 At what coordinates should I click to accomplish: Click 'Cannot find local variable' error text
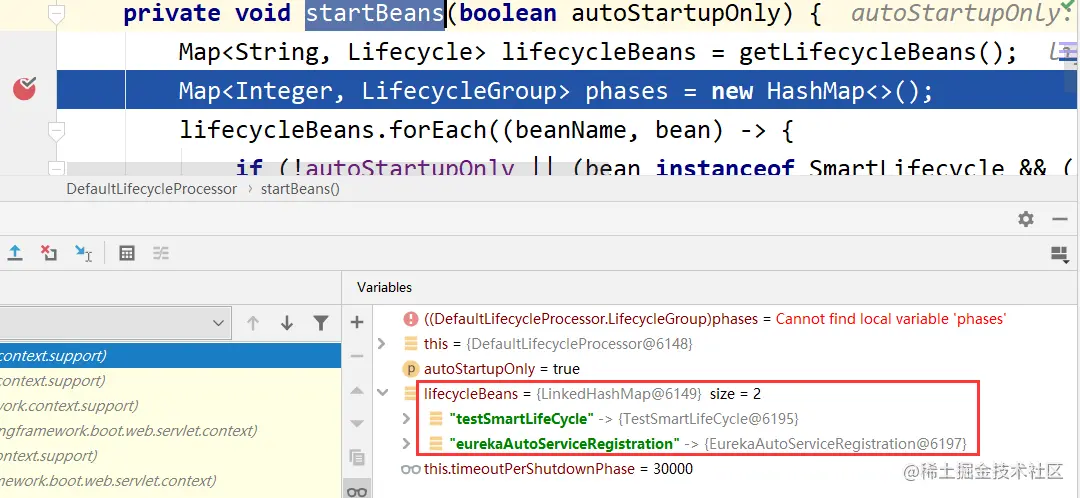tap(891, 319)
